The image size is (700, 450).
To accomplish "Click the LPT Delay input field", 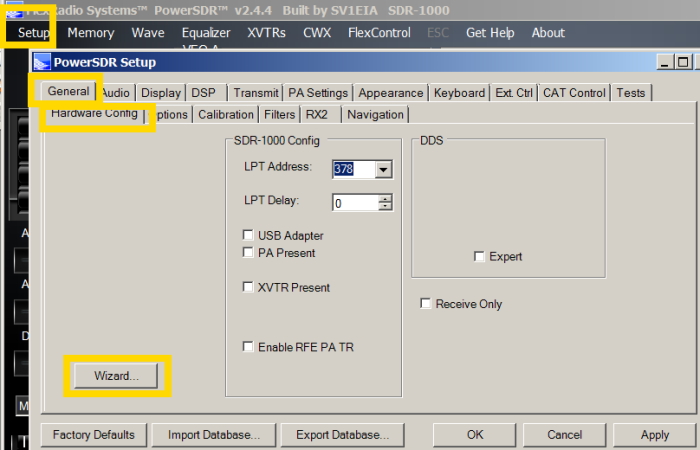I will [x=355, y=203].
